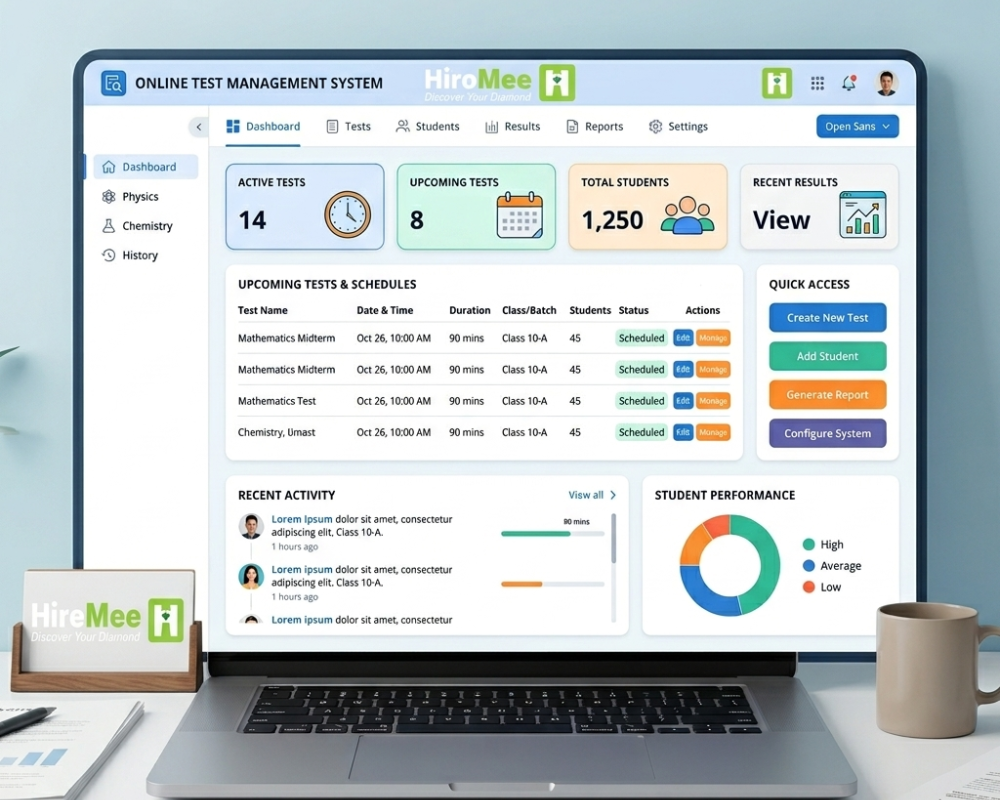The image size is (1000, 800).
Task: Open the Open Sans font dropdown
Action: [x=857, y=126]
